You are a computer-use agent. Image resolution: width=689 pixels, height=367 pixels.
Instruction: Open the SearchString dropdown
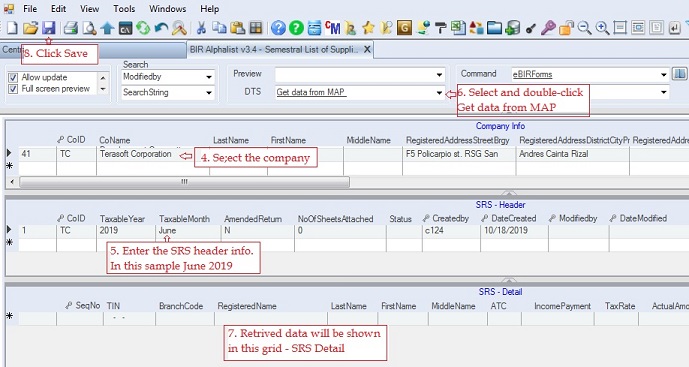(x=209, y=93)
